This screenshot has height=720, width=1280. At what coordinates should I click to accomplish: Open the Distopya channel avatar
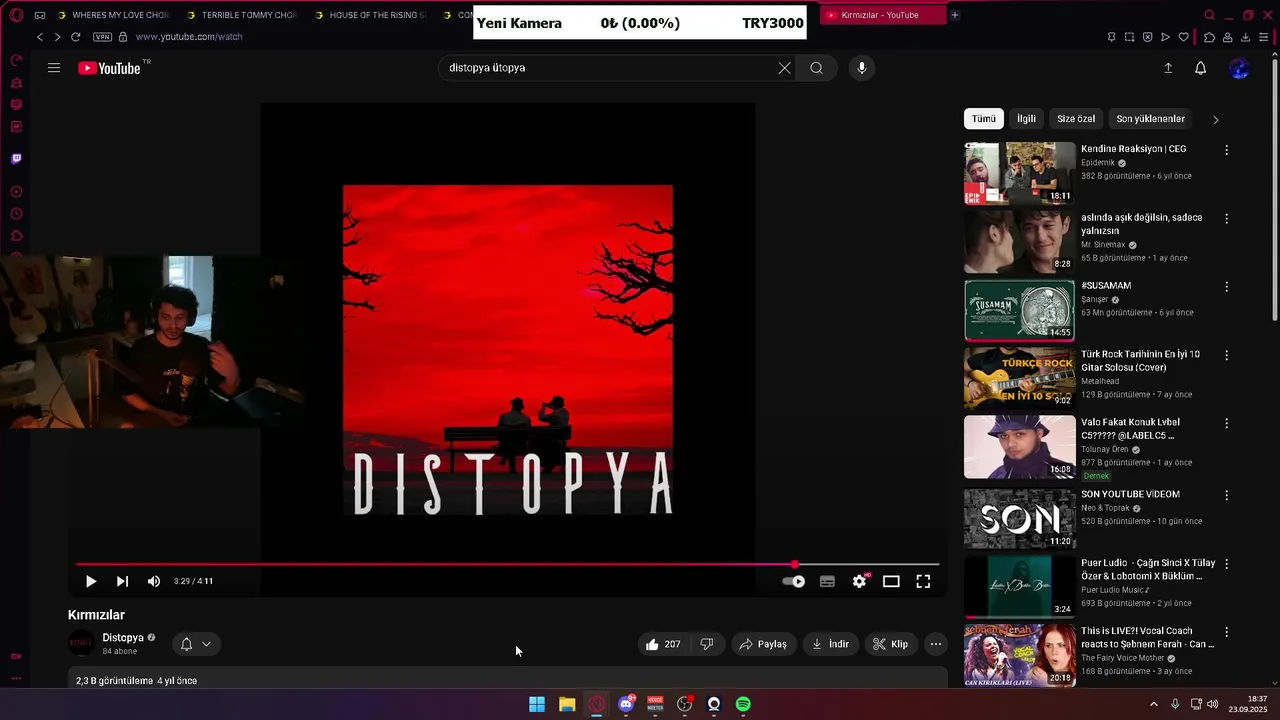coord(81,644)
